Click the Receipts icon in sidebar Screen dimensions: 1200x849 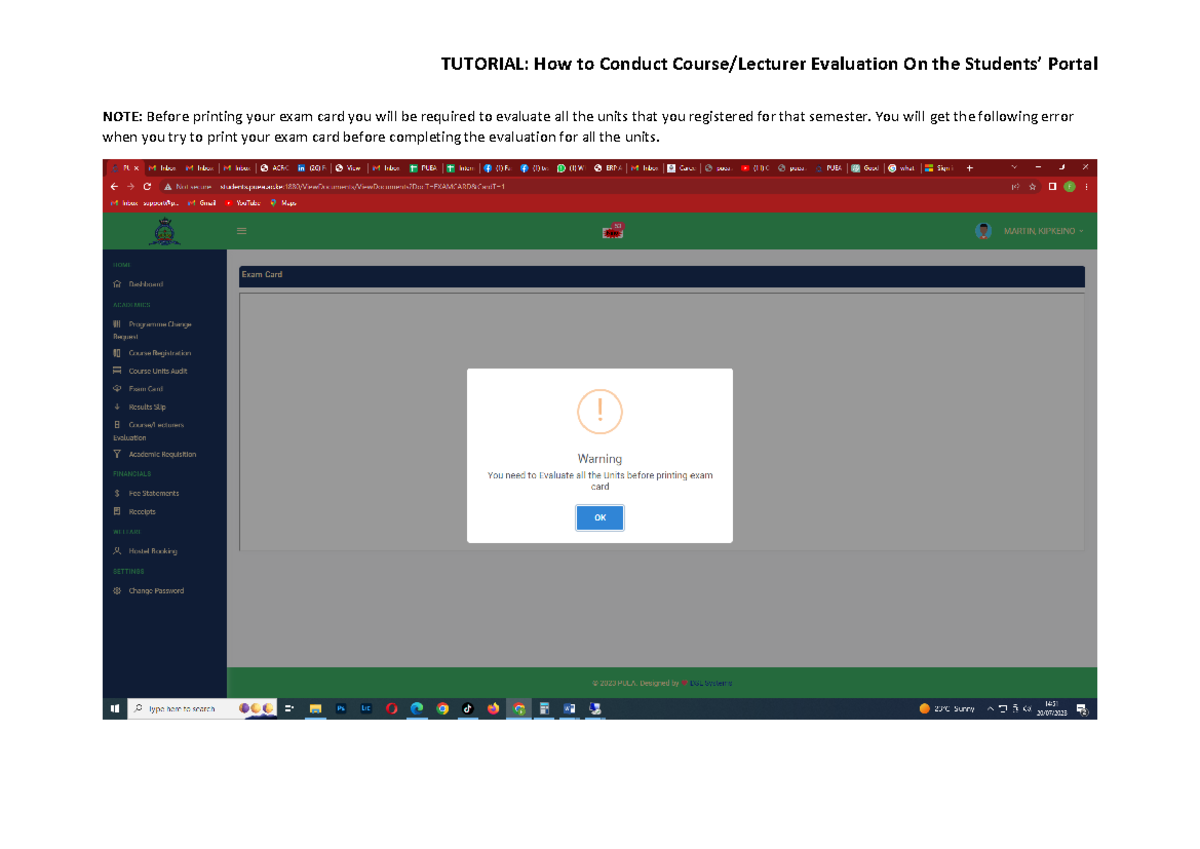117,511
